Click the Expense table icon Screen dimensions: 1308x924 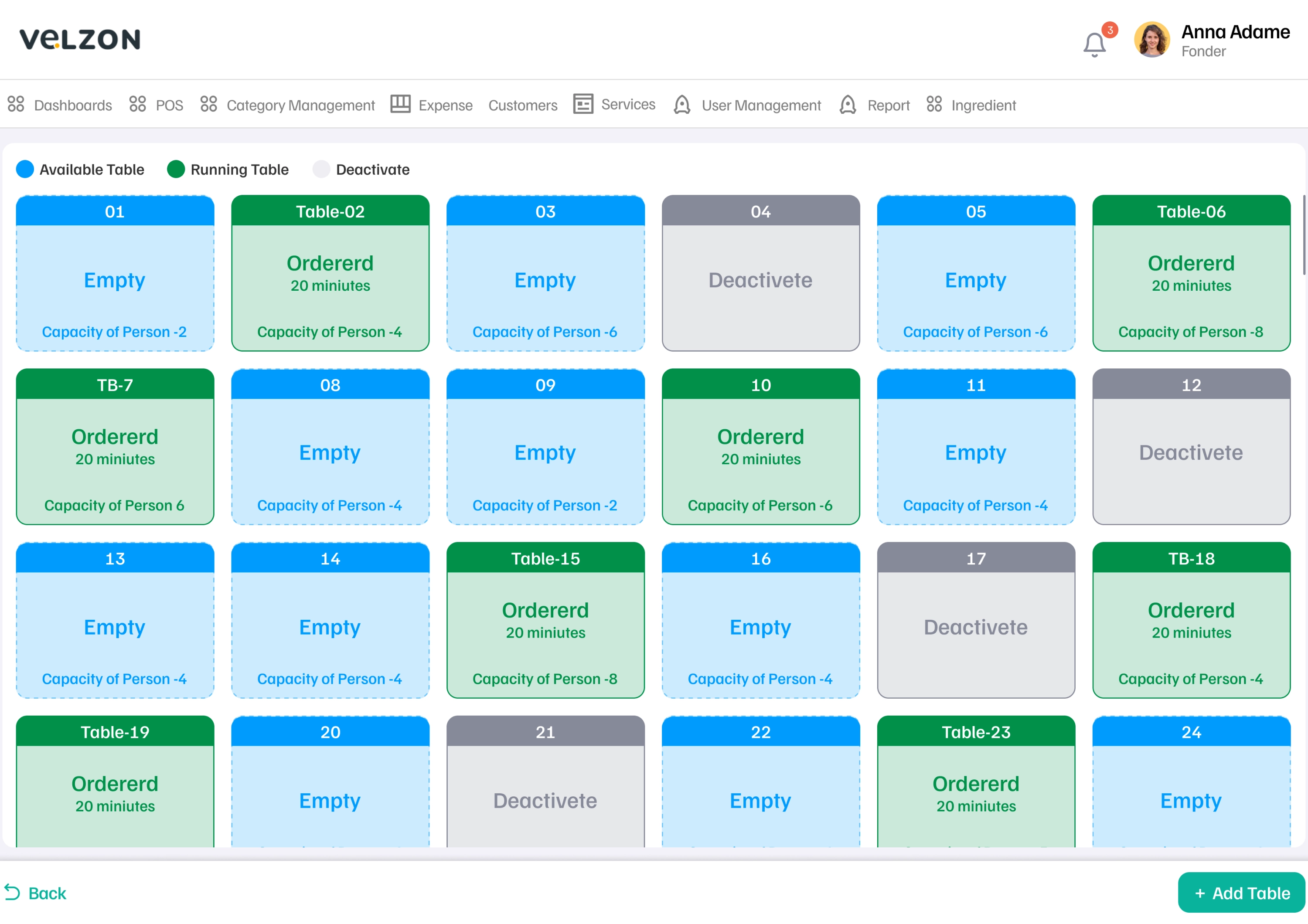401,104
